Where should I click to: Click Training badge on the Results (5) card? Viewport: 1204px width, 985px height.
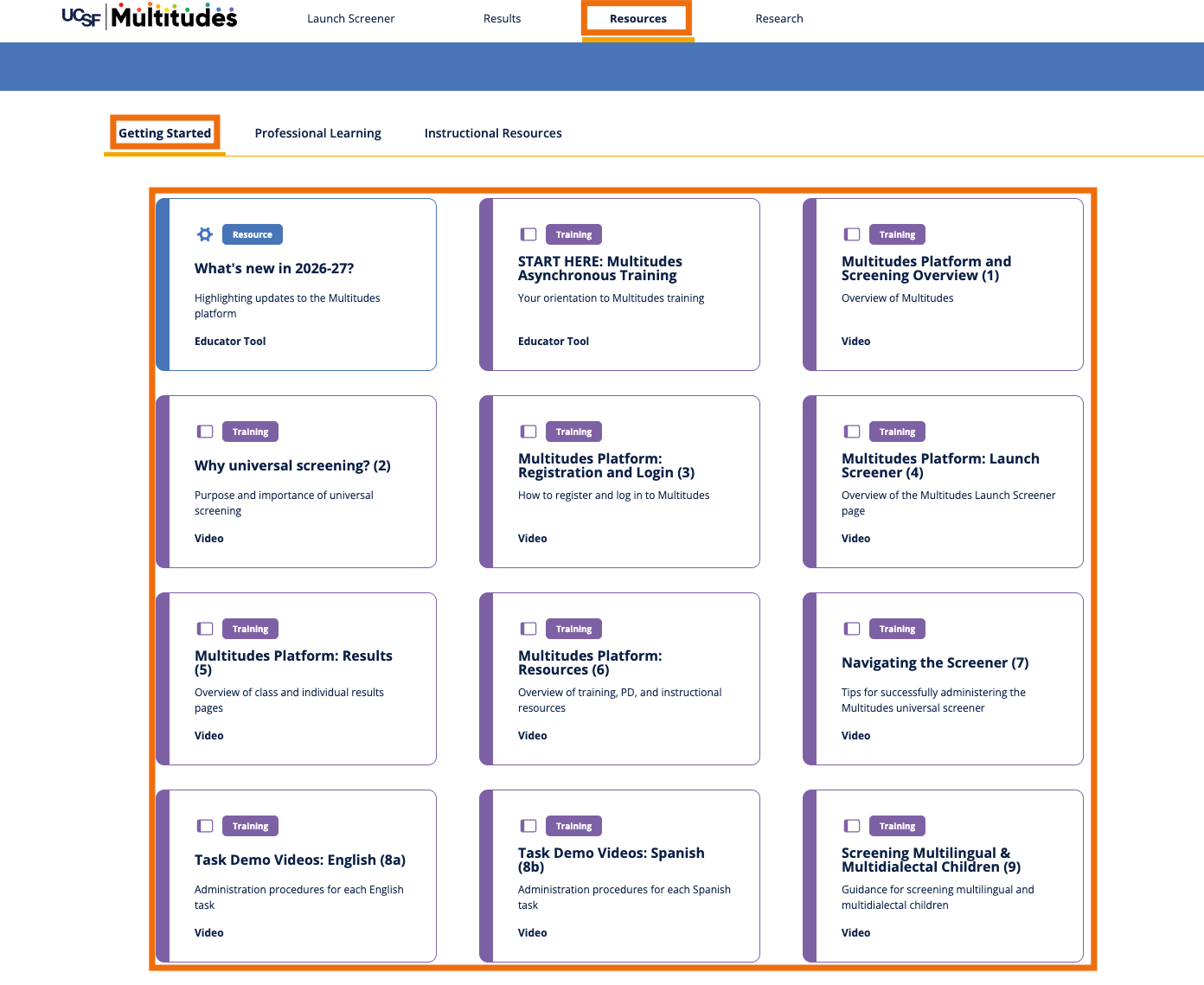(x=251, y=629)
